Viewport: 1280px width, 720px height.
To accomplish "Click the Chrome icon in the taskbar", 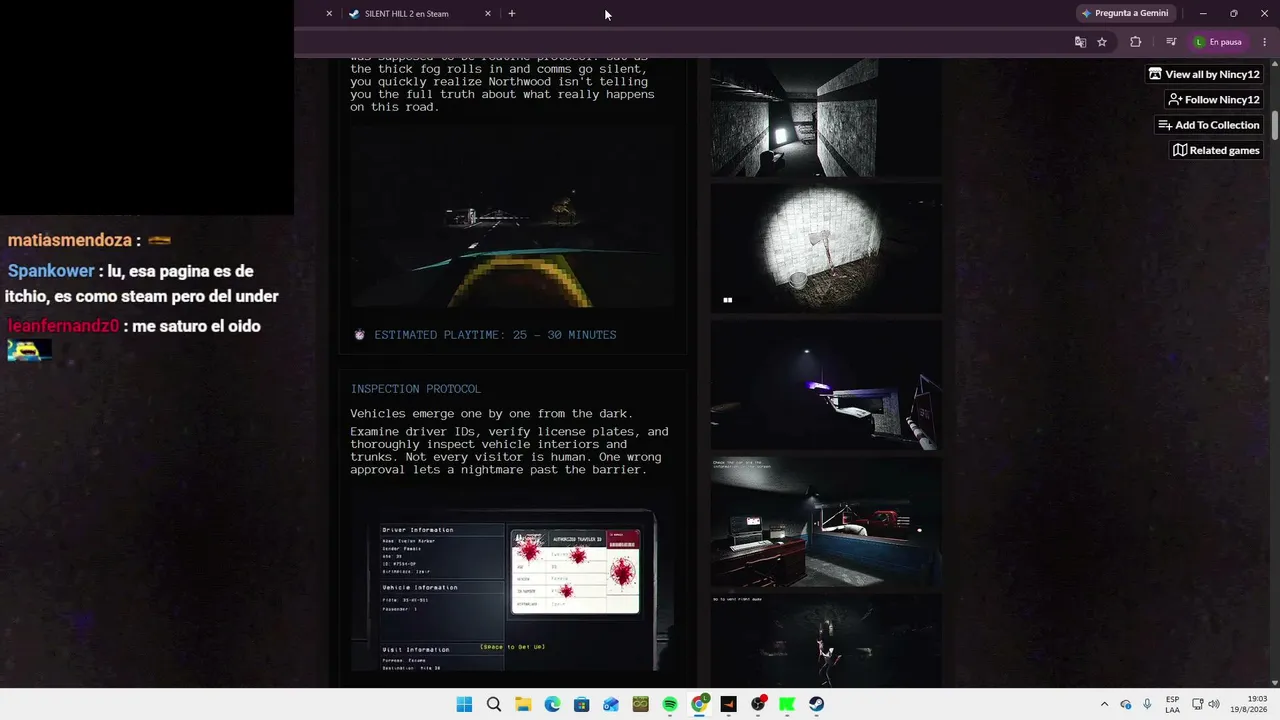I will [x=699, y=704].
